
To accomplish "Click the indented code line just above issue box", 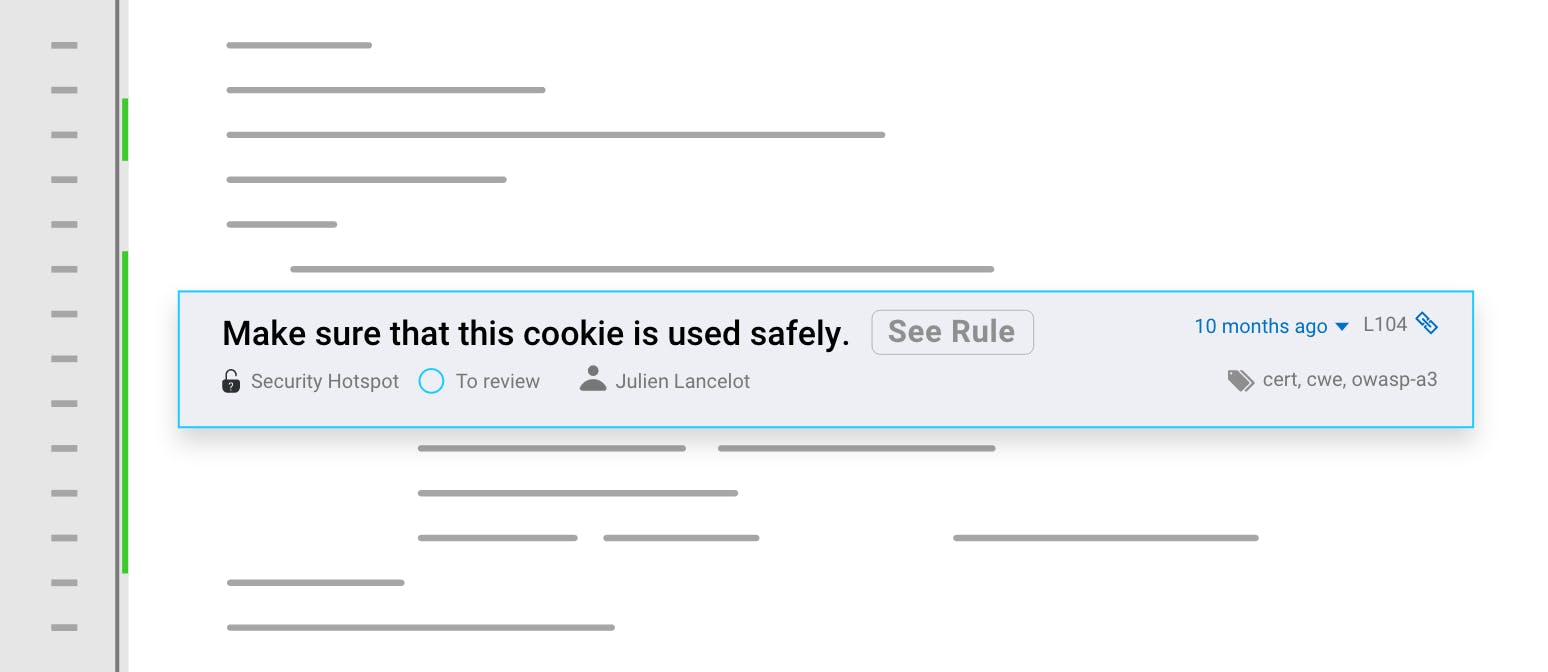I will tap(642, 269).
